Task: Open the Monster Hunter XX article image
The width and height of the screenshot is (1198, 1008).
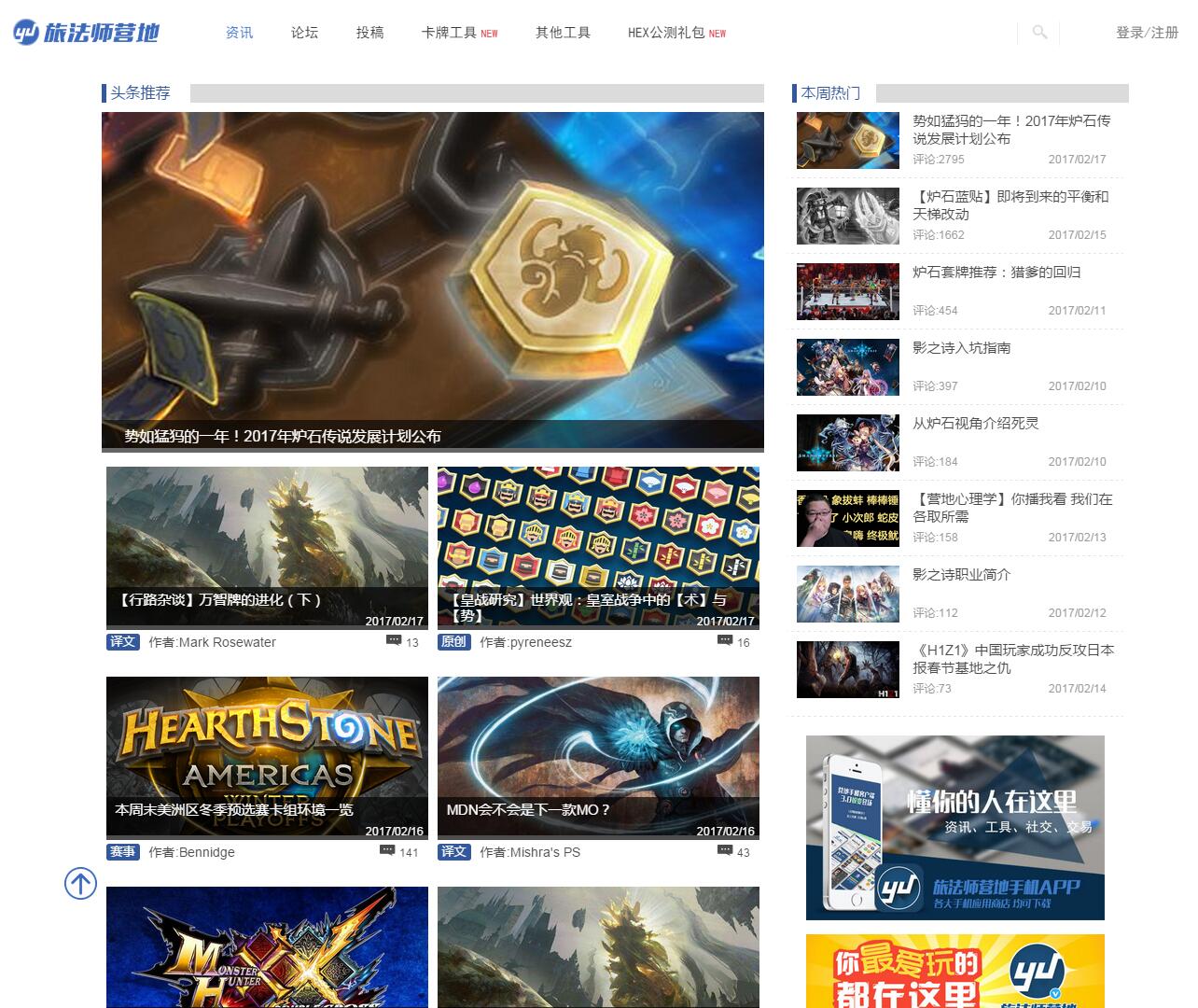Action: (x=267, y=947)
